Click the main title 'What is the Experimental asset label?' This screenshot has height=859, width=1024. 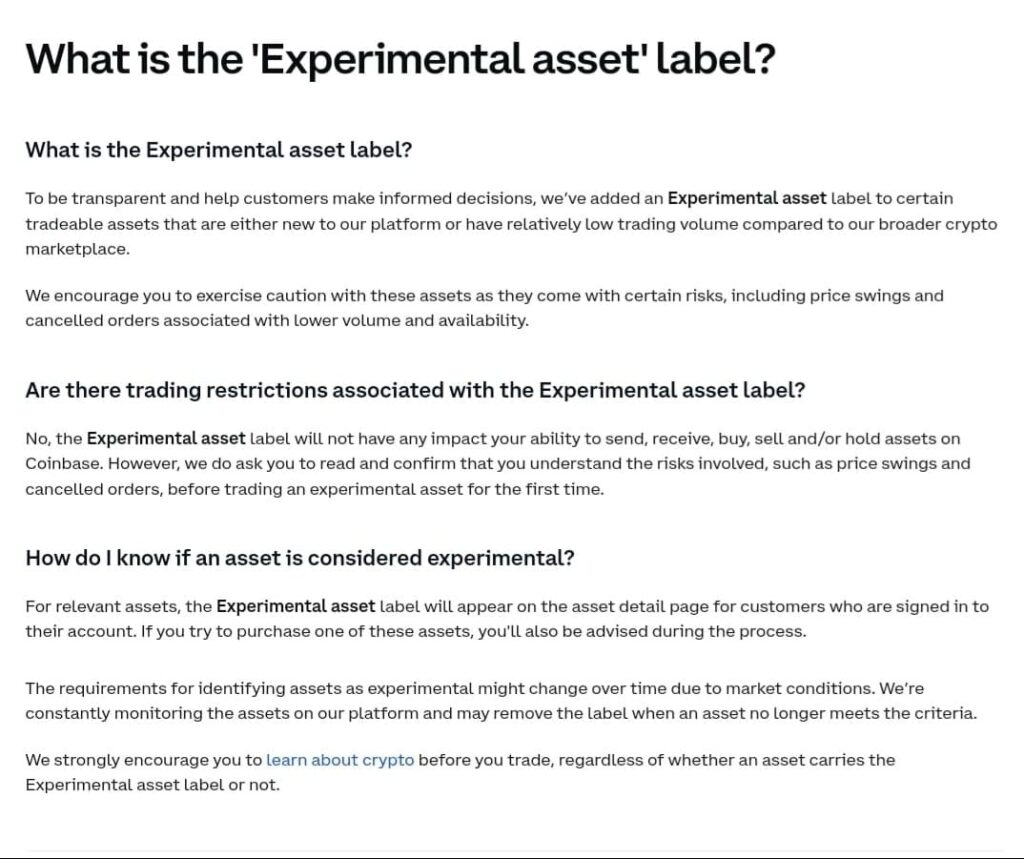pyautogui.click(x=400, y=59)
